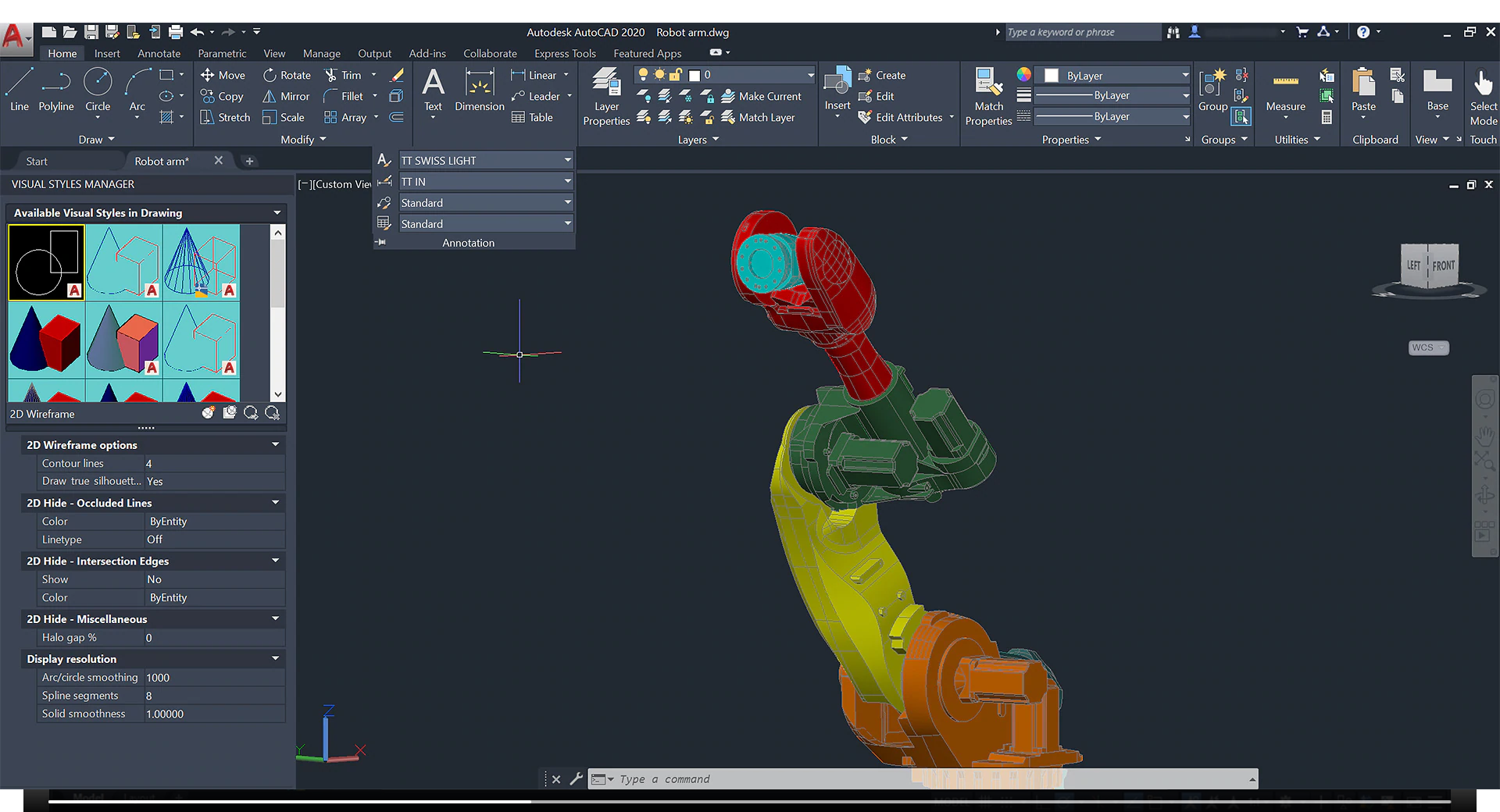The height and width of the screenshot is (812, 1500).
Task: Click the Move tool
Action: tap(223, 75)
